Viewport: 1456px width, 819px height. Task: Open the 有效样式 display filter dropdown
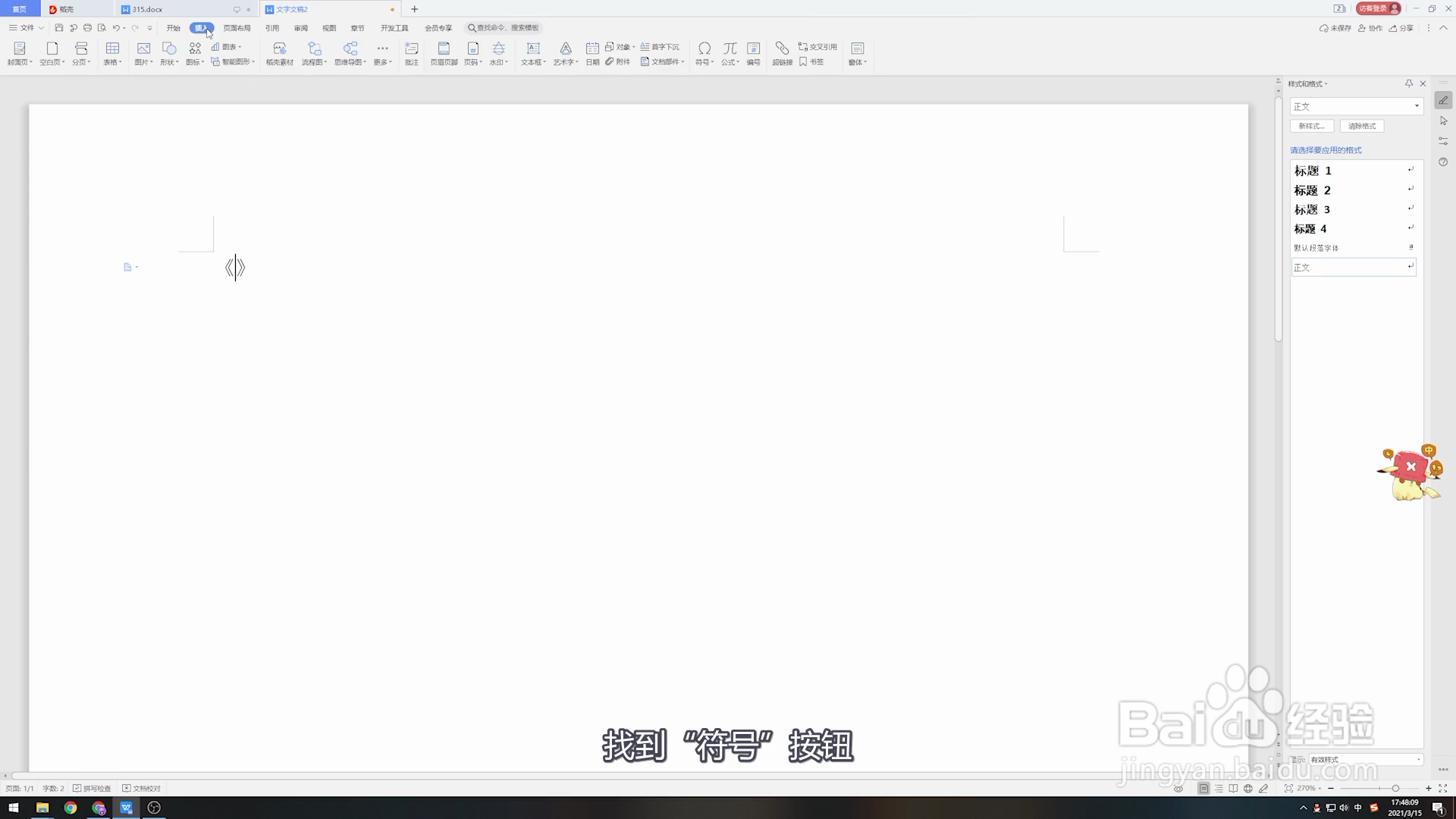1418,760
